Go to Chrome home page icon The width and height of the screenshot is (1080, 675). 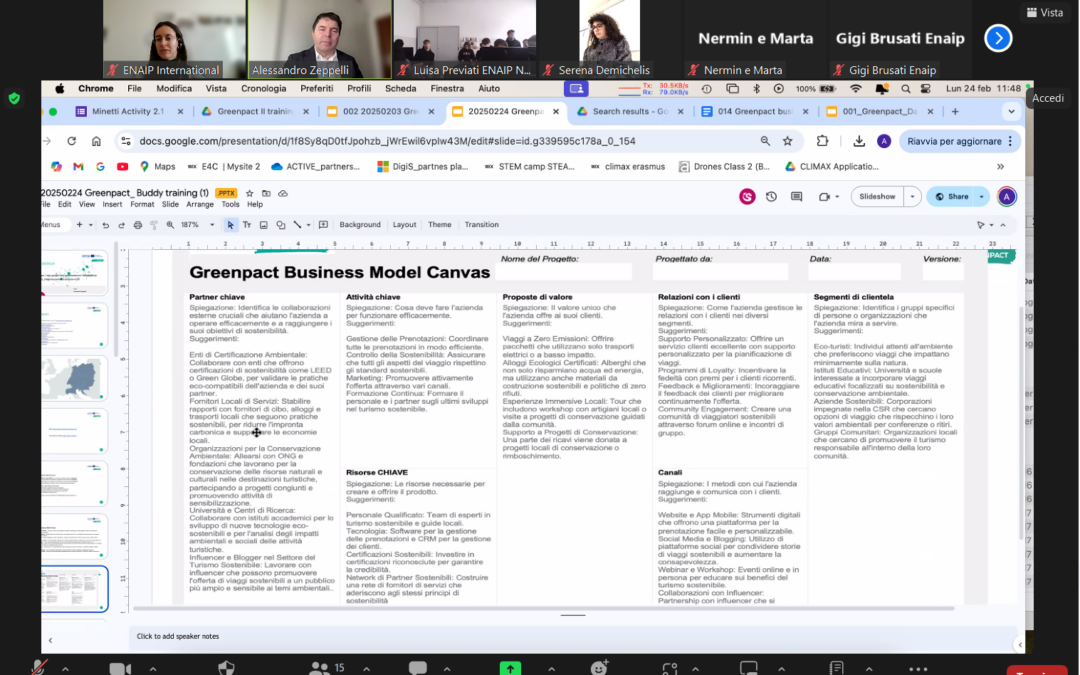point(96,141)
